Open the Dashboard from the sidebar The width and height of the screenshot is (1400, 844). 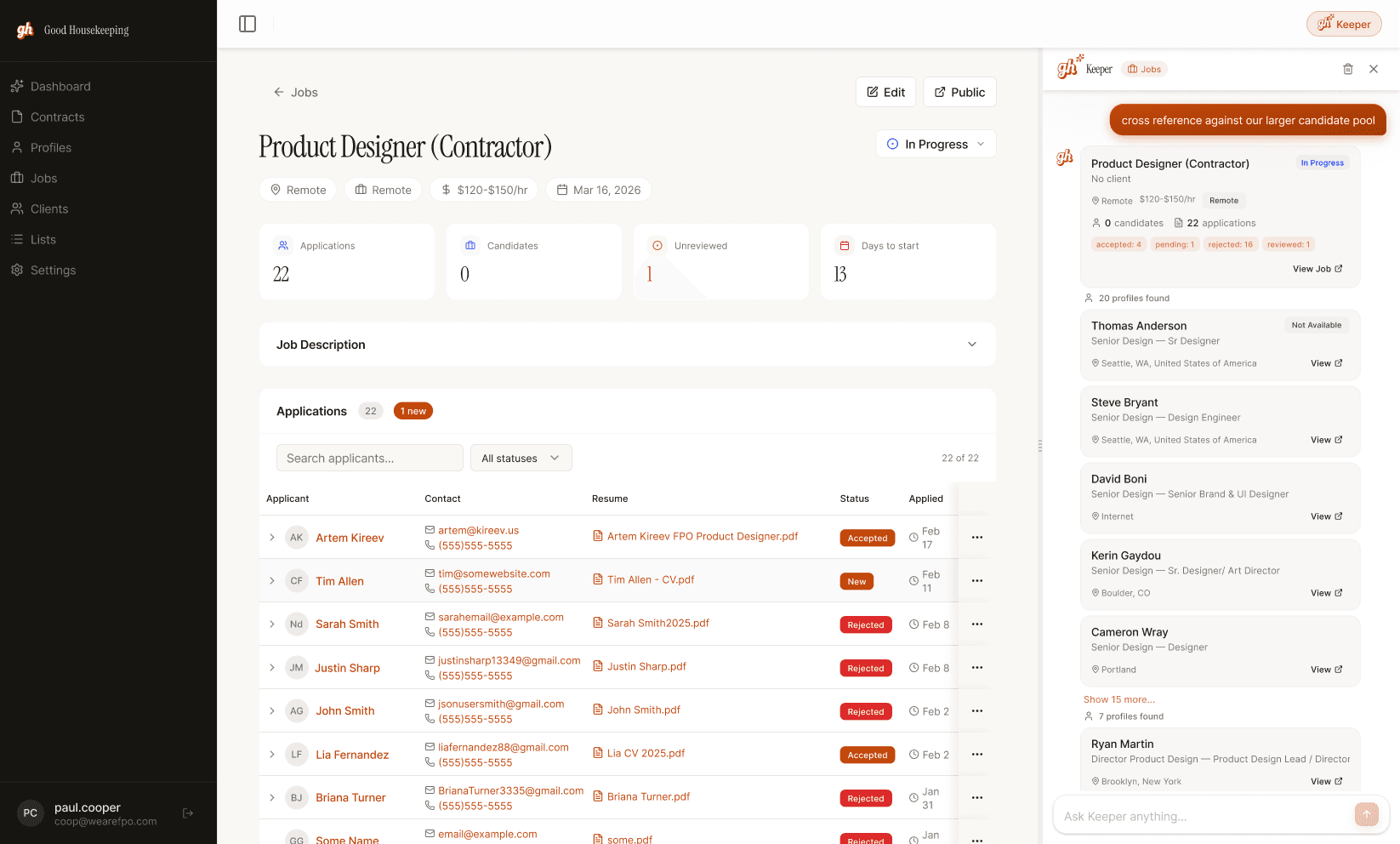(60, 86)
